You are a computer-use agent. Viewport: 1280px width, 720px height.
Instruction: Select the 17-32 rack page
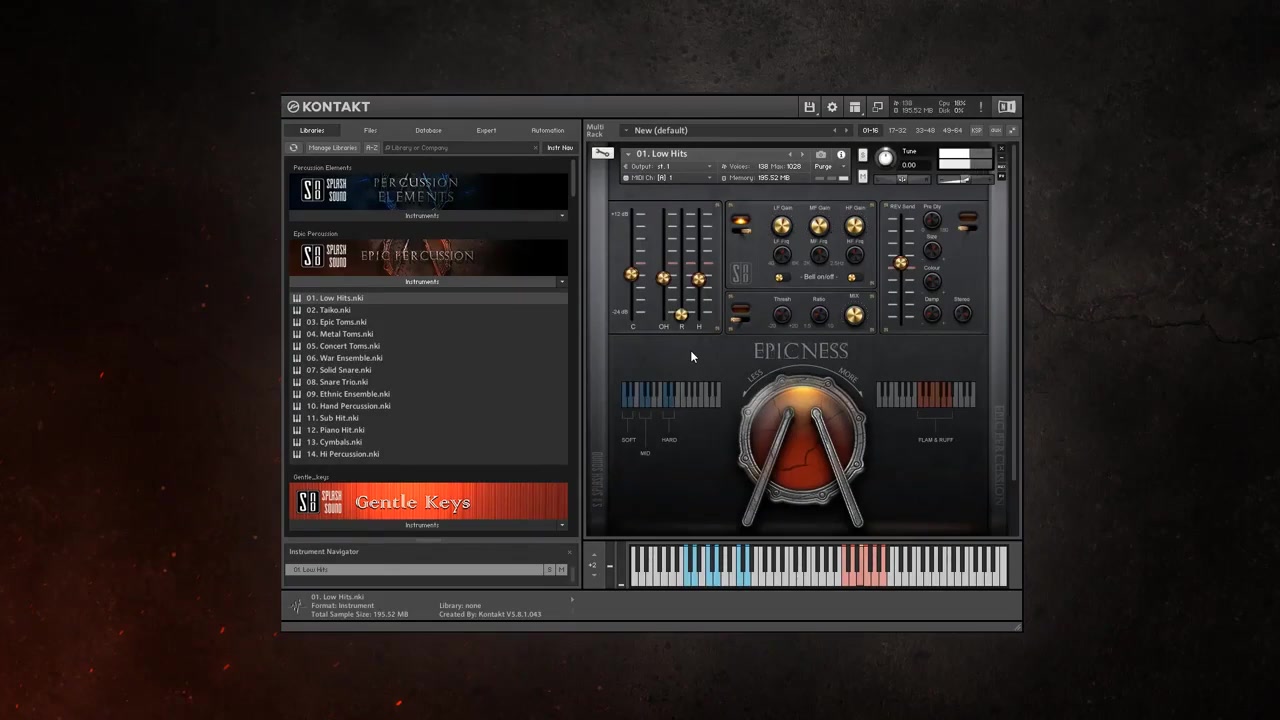(897, 131)
